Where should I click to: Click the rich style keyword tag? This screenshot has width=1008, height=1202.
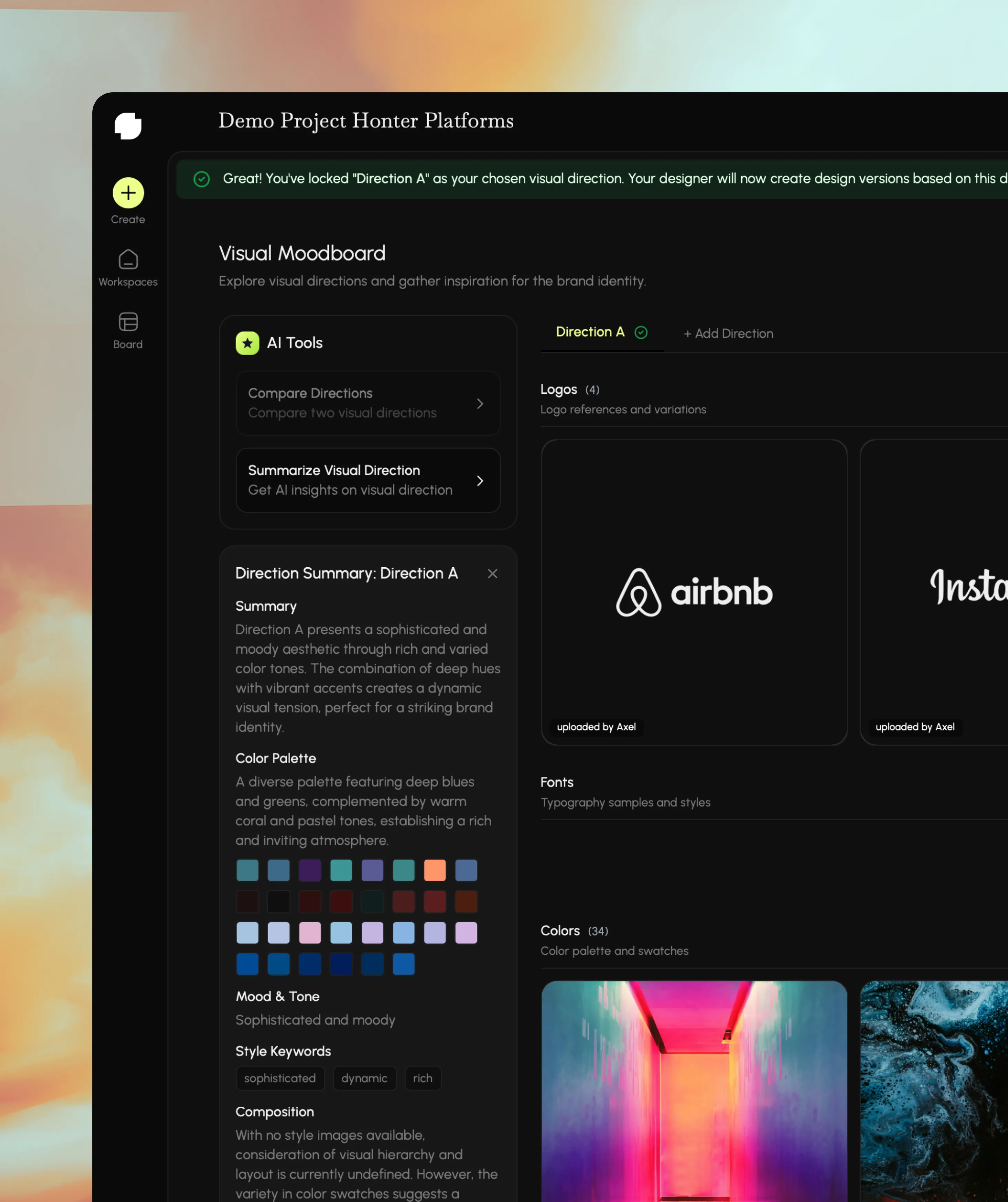(x=422, y=1078)
